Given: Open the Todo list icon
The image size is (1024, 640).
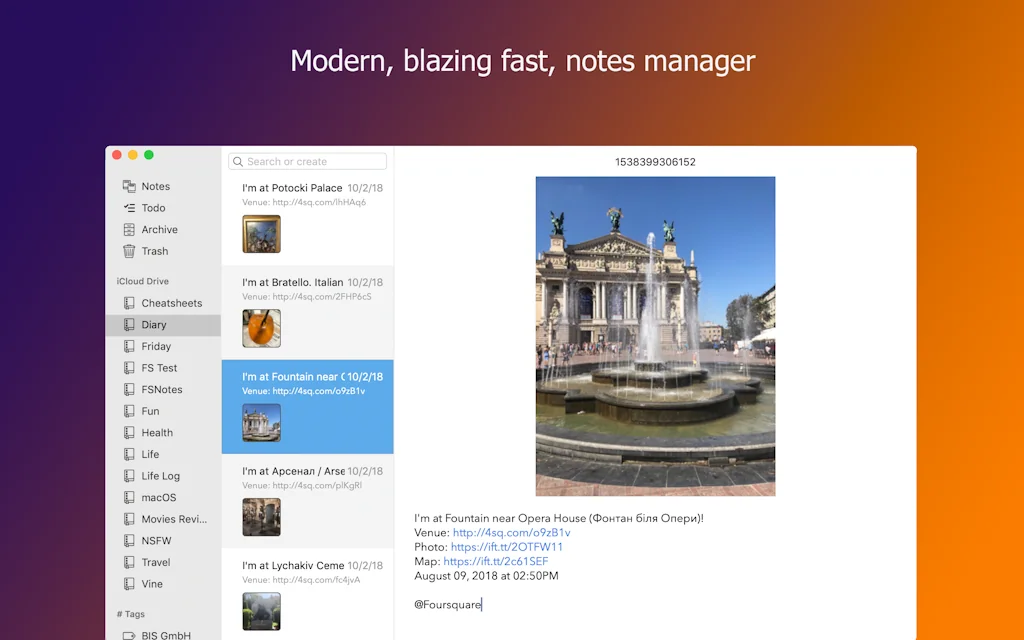Looking at the screenshot, I should (129, 207).
